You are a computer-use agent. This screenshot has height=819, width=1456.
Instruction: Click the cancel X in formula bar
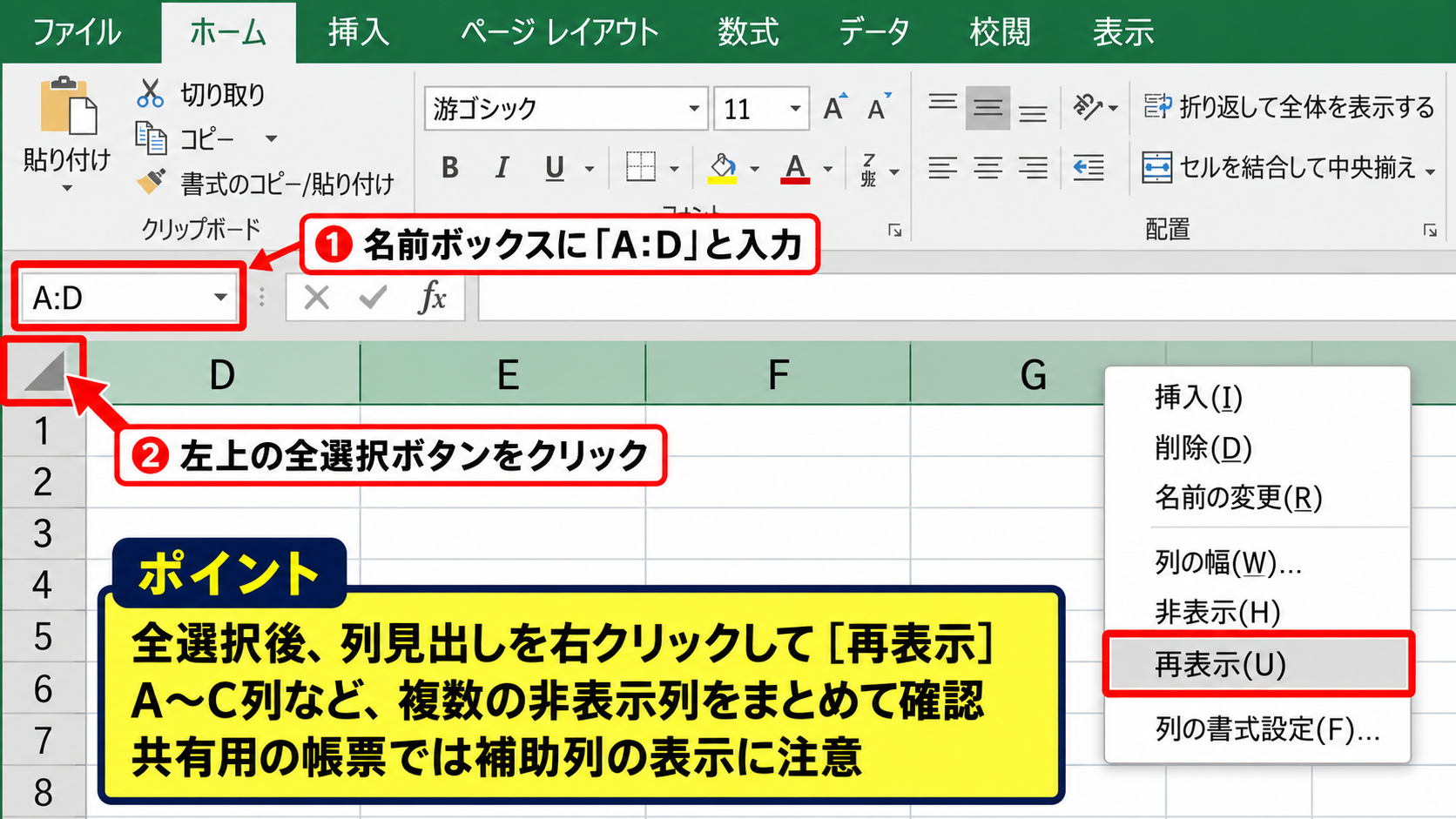tap(317, 298)
